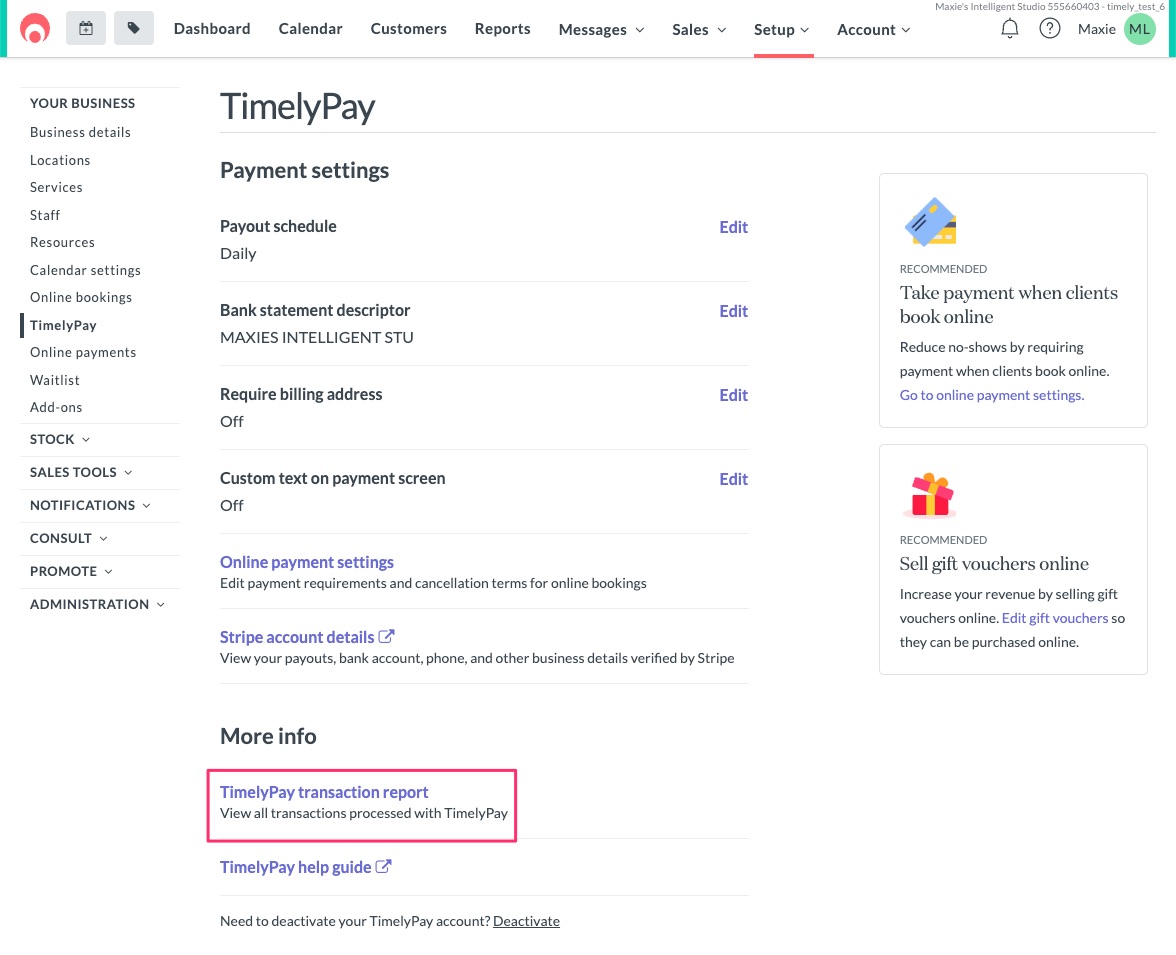Edit the Payout schedule
The height and width of the screenshot is (955, 1176).
pos(734,227)
